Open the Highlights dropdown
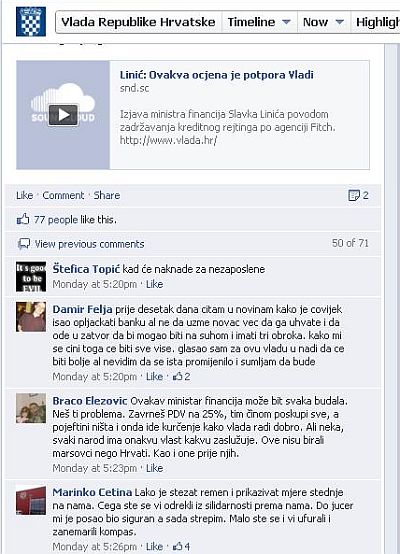The width and height of the screenshot is (400, 554). 376,22
